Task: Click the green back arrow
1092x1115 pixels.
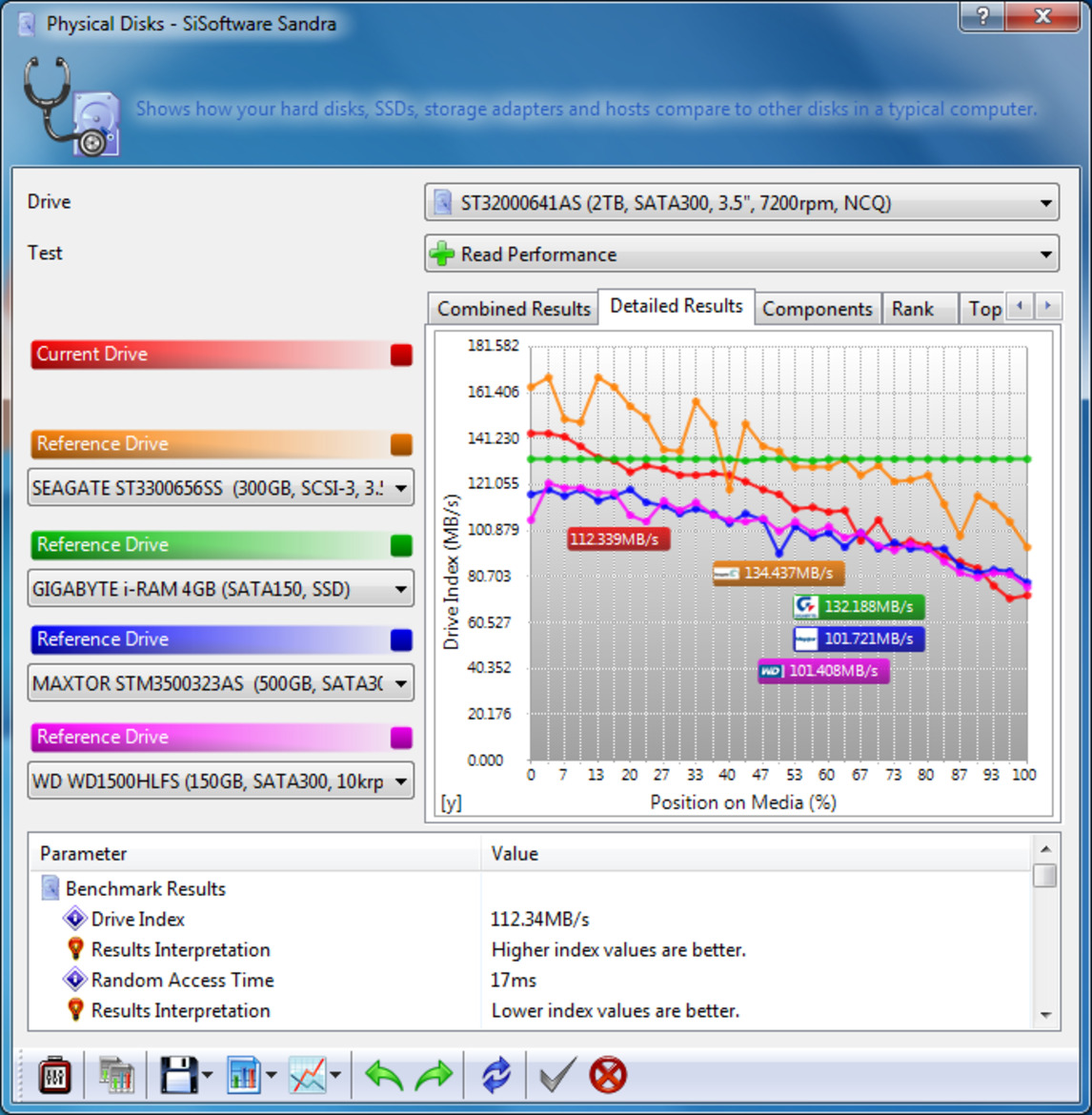Action: click(x=384, y=1075)
